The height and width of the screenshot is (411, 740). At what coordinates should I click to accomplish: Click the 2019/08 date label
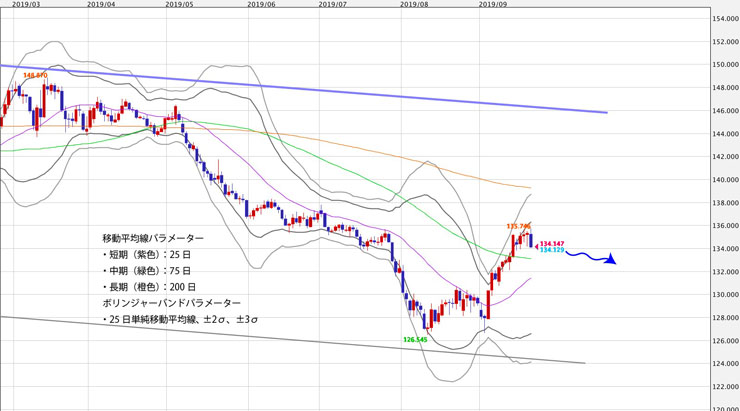point(414,4)
